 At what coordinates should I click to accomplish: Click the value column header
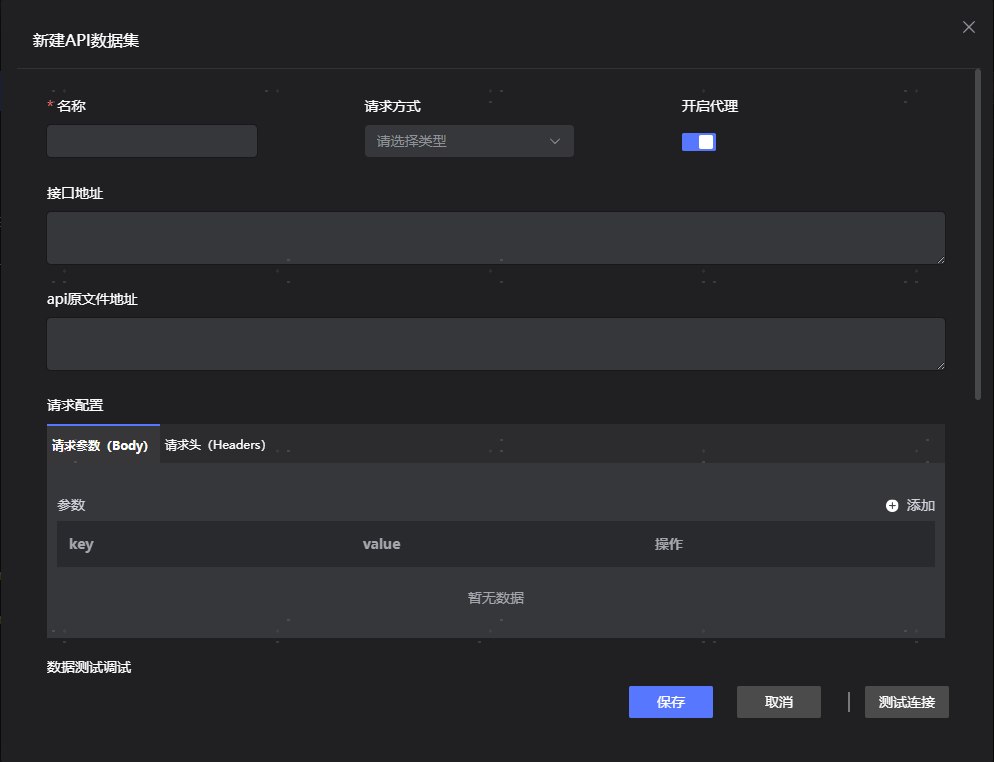coord(381,544)
